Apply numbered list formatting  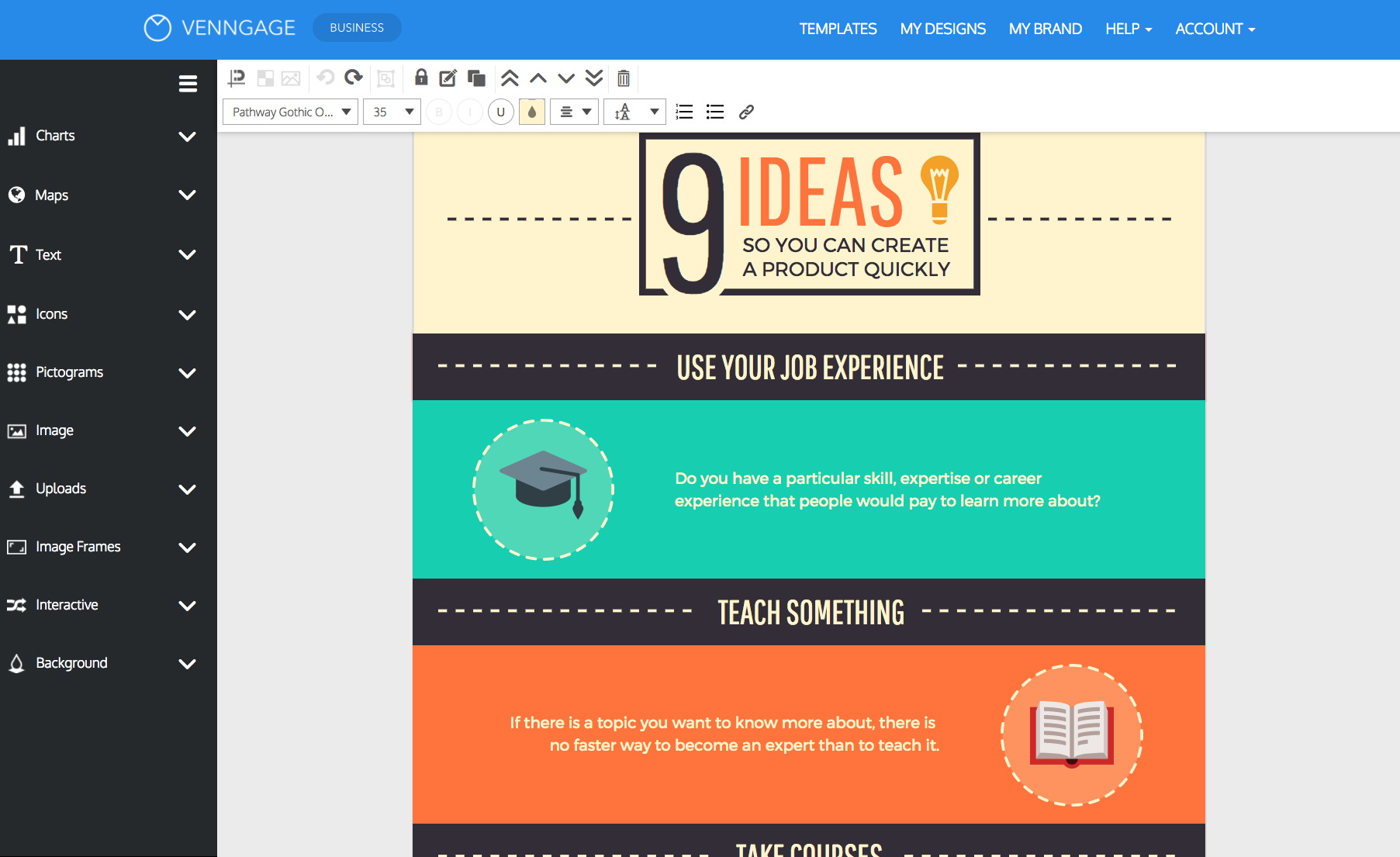tap(684, 112)
